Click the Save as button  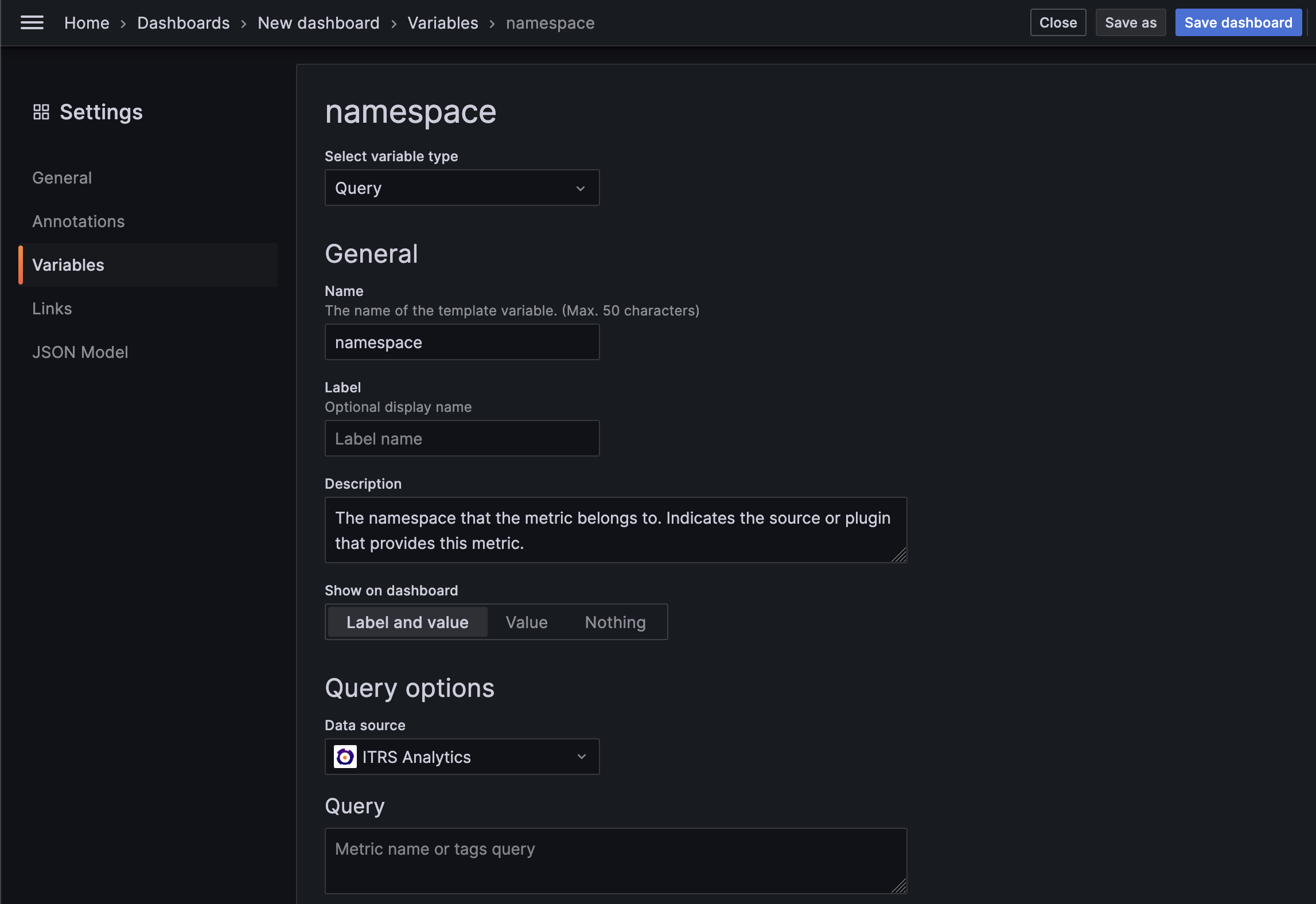[x=1130, y=23]
